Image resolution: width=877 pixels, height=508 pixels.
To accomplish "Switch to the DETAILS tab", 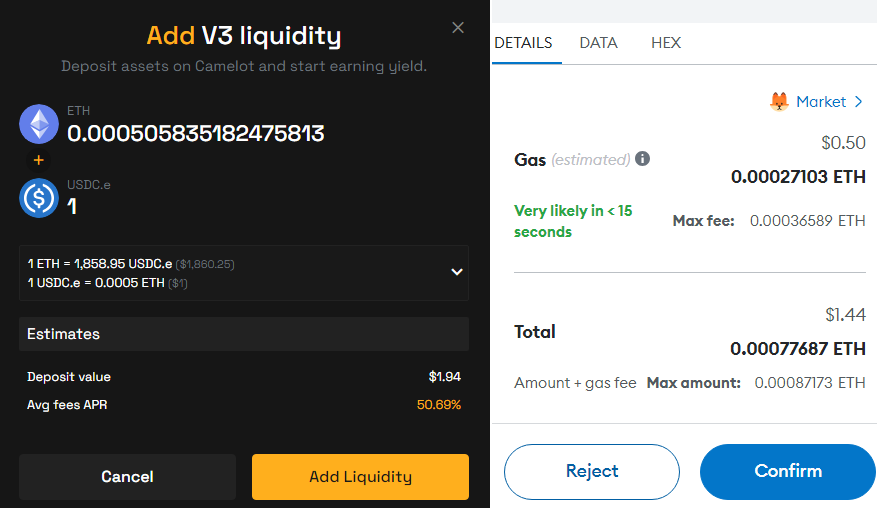I will click(524, 43).
